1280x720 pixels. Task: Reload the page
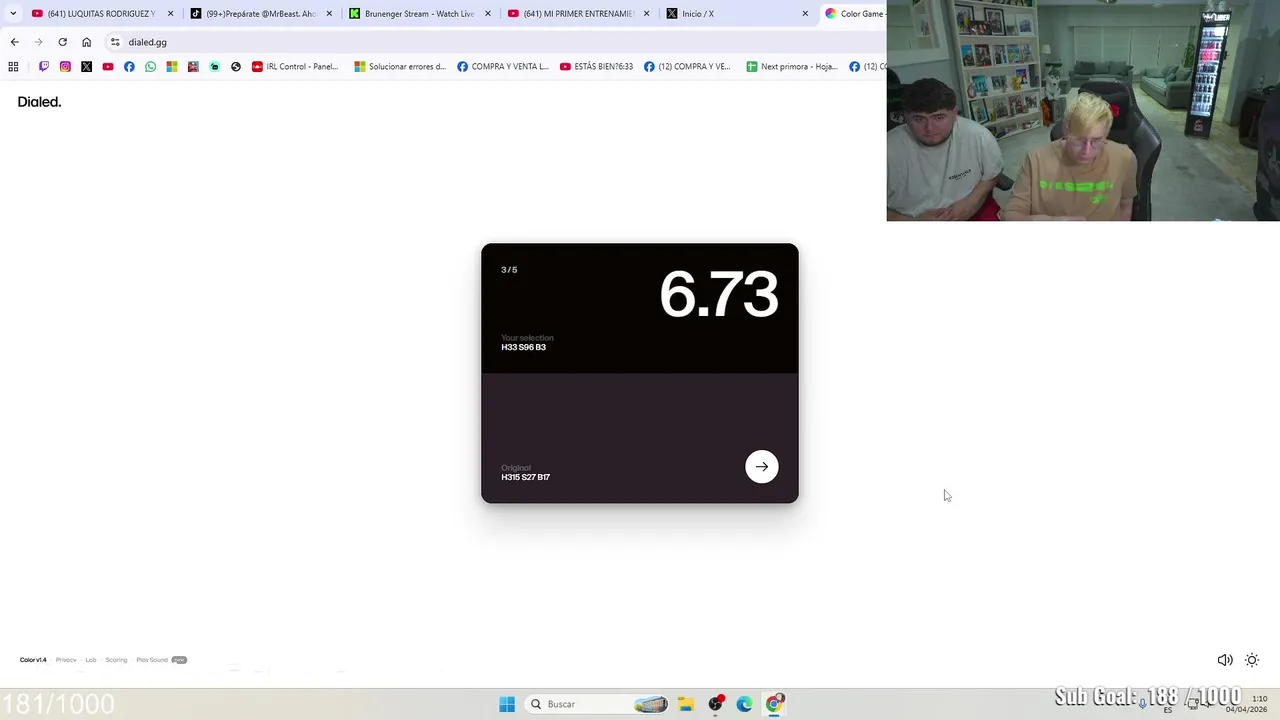[x=62, y=42]
